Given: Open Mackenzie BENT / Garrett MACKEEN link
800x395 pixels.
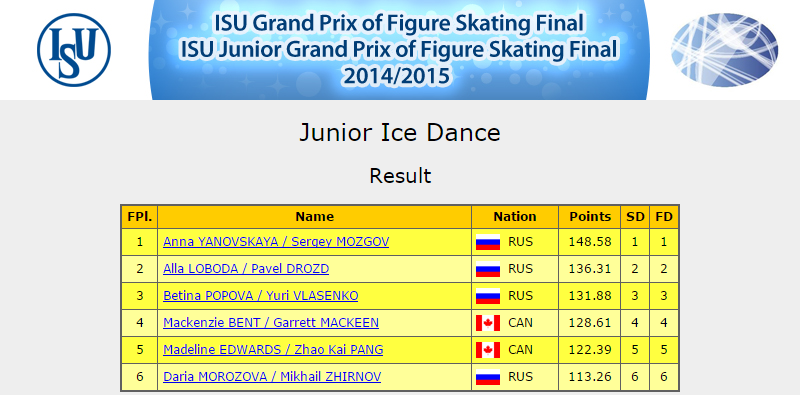Looking at the screenshot, I should (x=271, y=323).
